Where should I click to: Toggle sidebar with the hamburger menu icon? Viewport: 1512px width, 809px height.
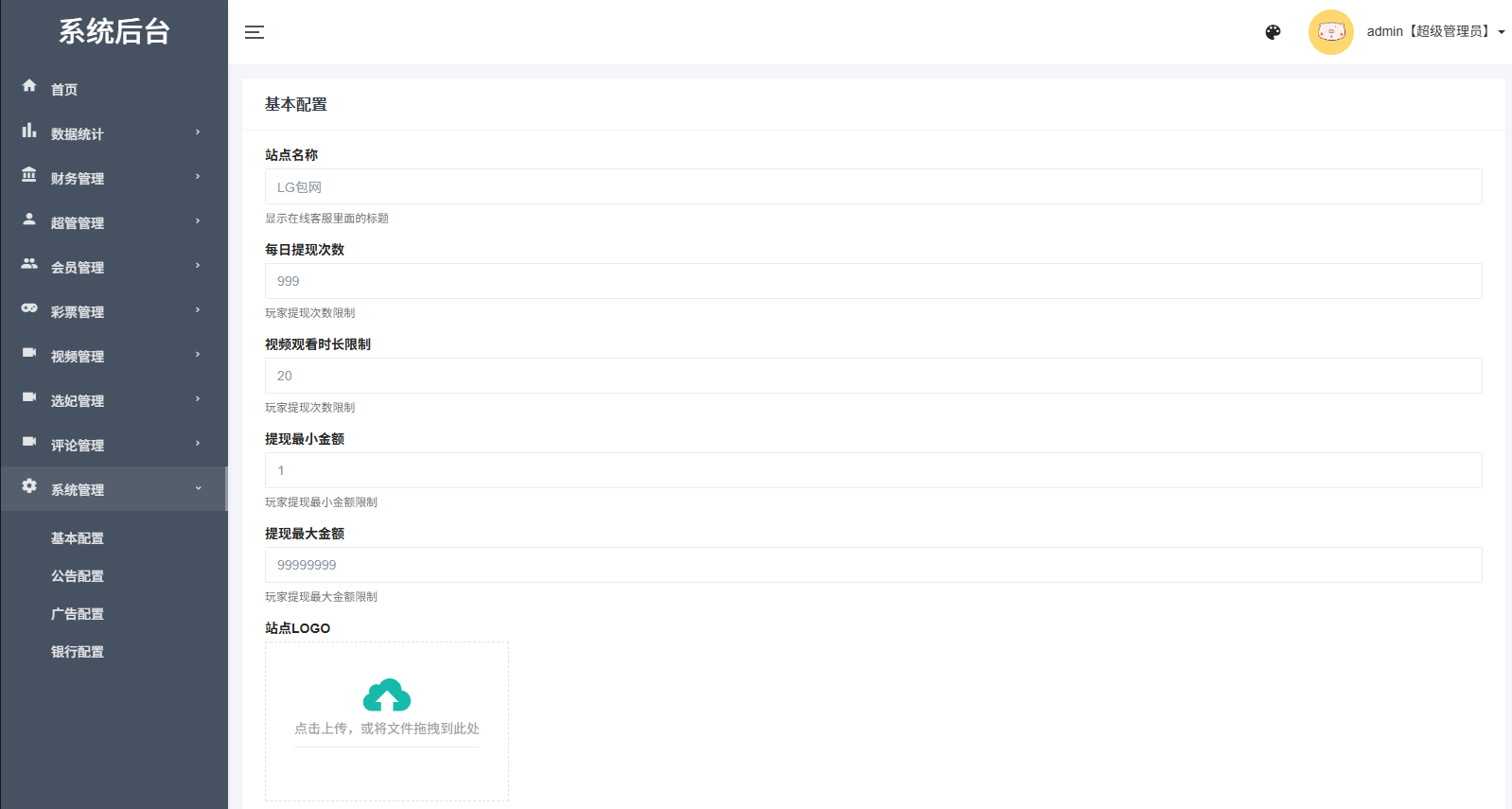pos(255,32)
